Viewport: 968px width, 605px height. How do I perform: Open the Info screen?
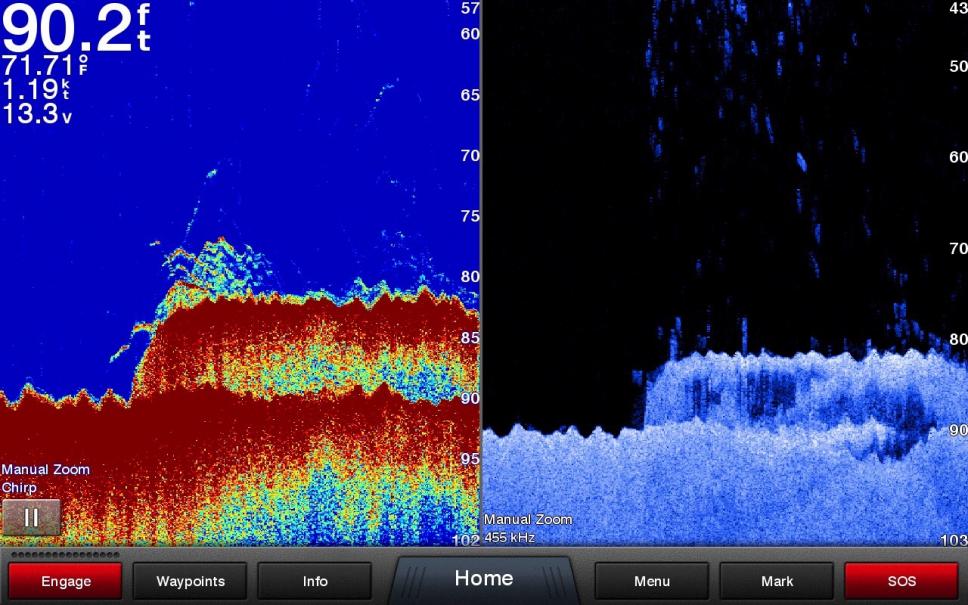click(315, 581)
